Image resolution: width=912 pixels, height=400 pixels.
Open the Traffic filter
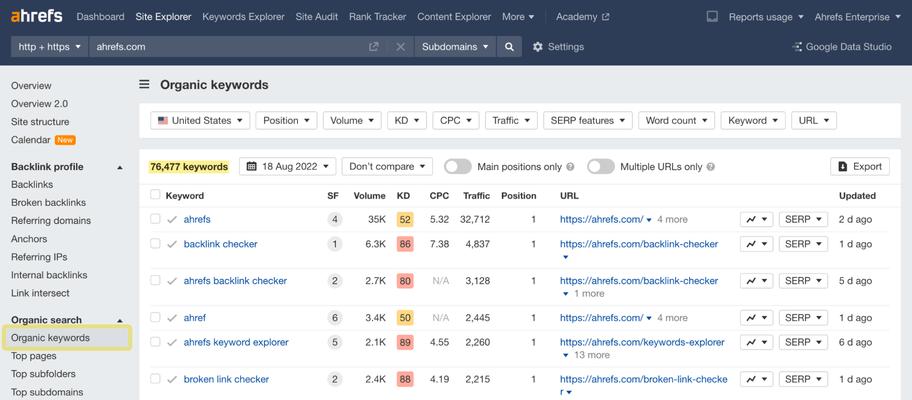tap(511, 120)
